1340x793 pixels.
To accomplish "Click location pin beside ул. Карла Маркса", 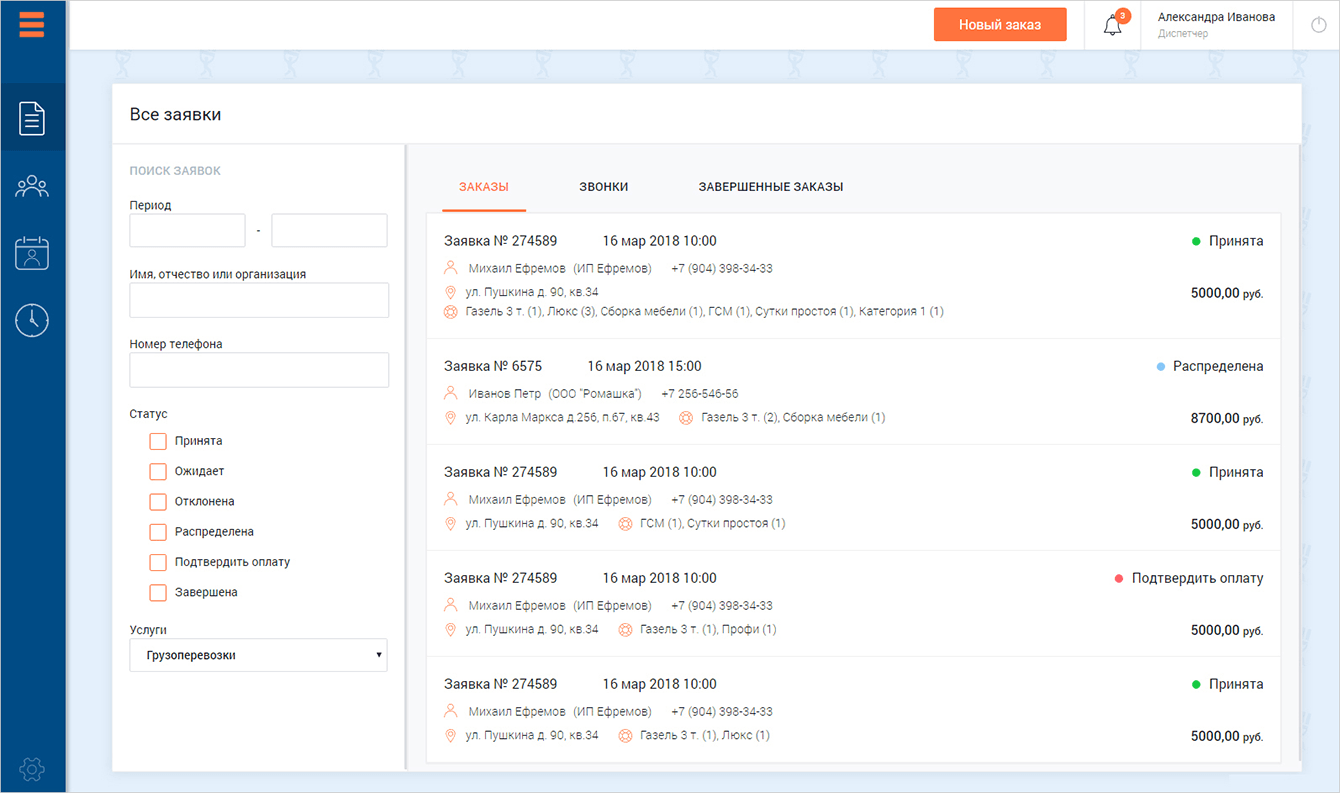I will tap(450, 417).
